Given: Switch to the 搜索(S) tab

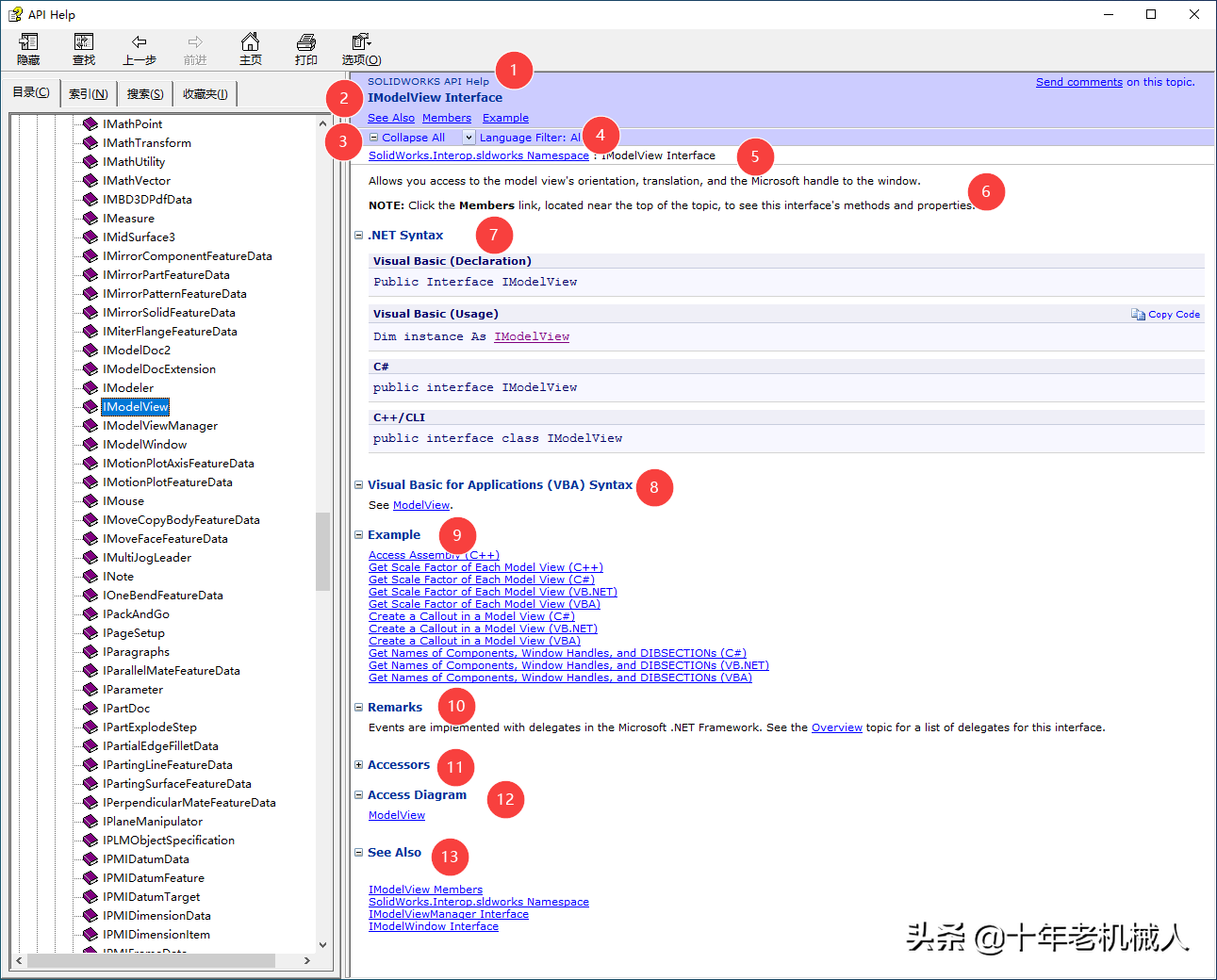Looking at the screenshot, I should coord(145,93).
